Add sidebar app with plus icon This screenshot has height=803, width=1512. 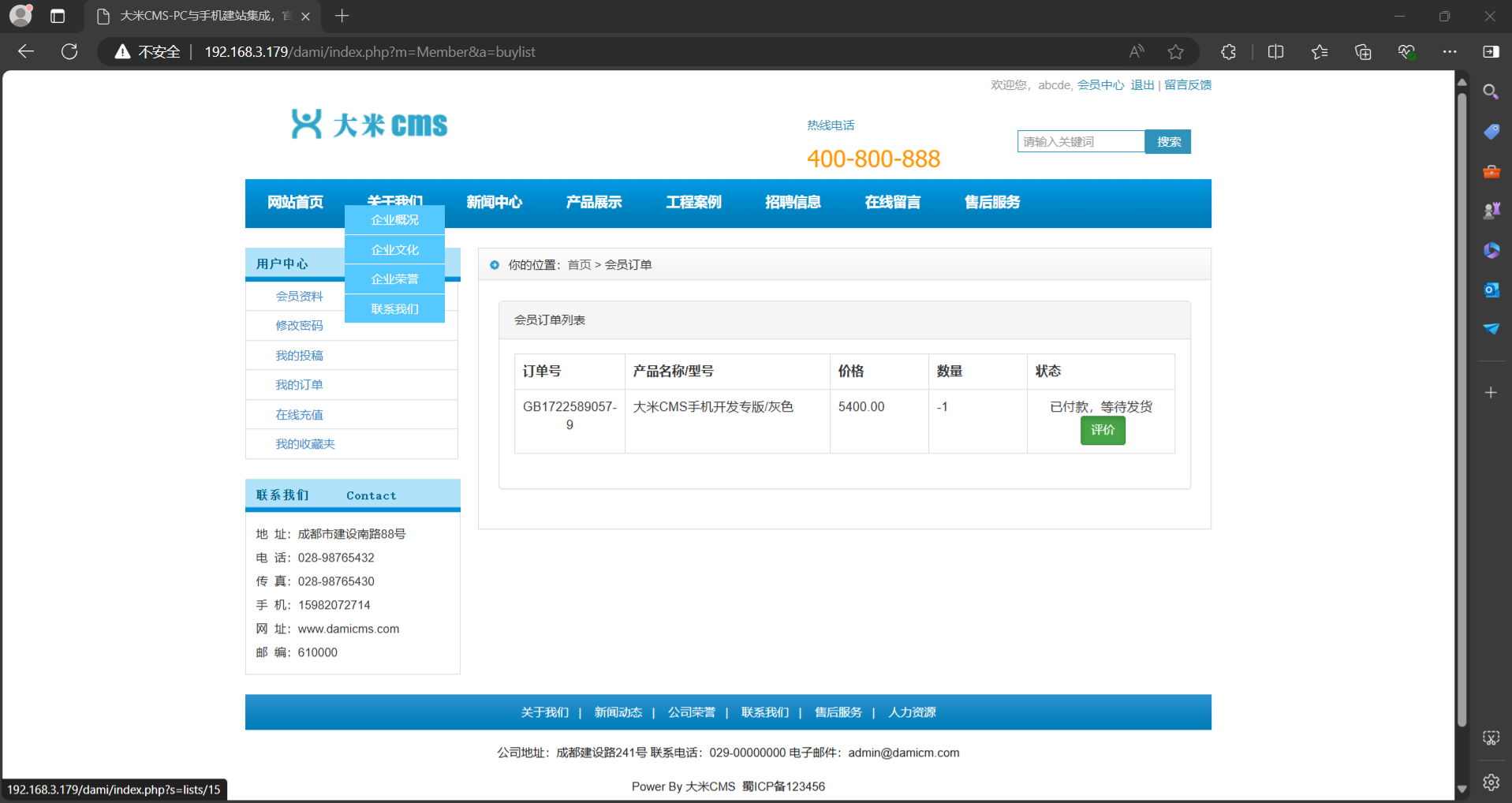pos(1491,392)
